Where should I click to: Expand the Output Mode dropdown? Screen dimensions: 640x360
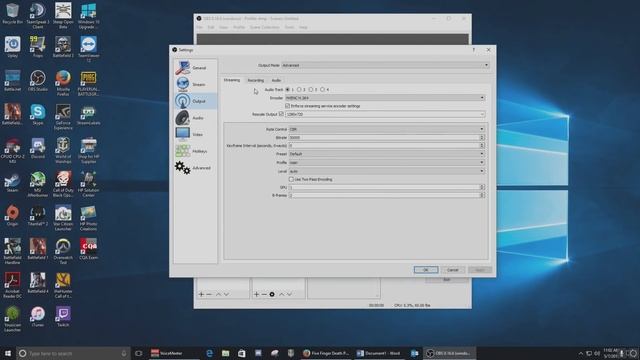[385, 65]
